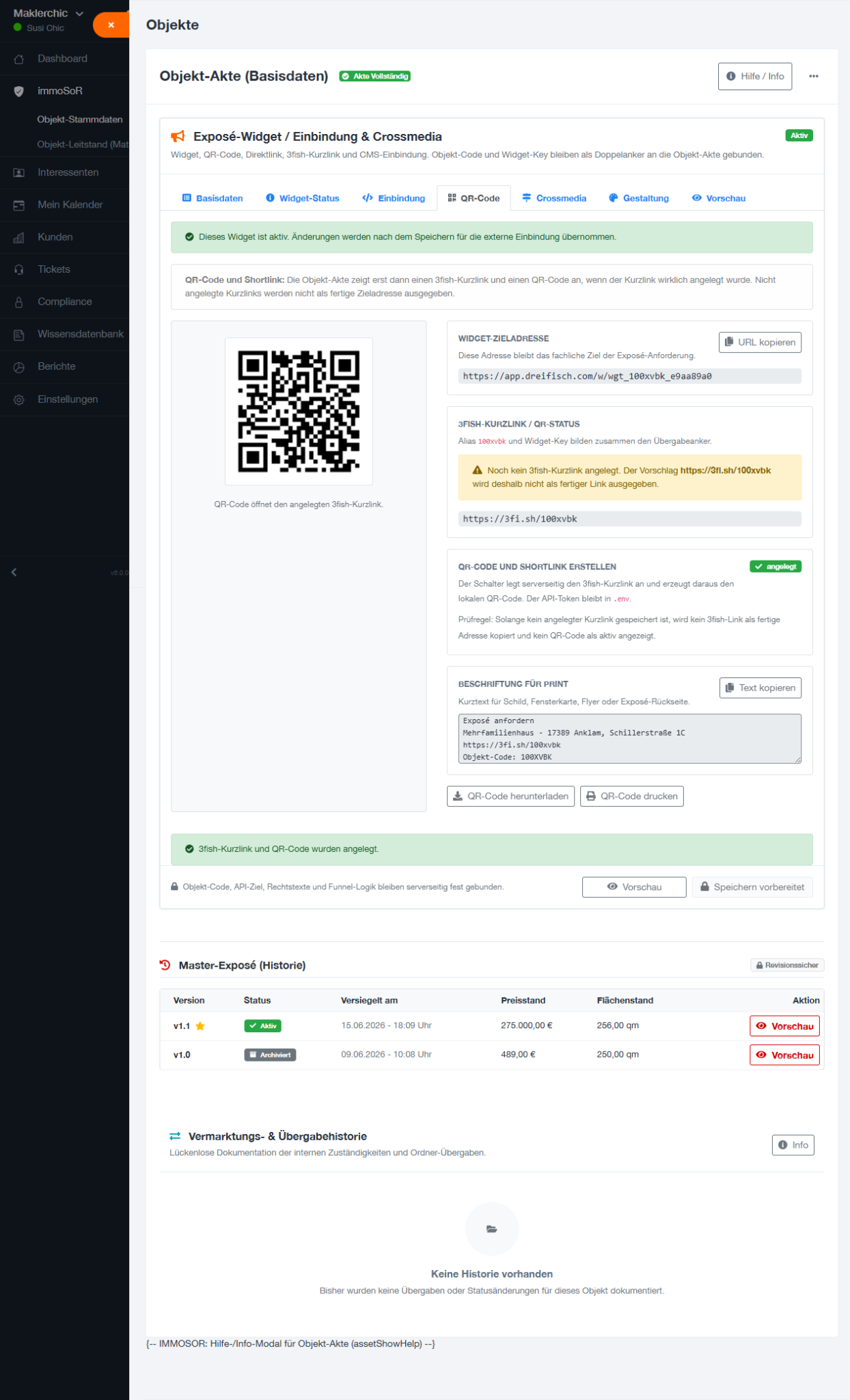This screenshot has height=1400, width=850.
Task: Expand the Maklerchic account dropdown
Action: tap(49, 14)
